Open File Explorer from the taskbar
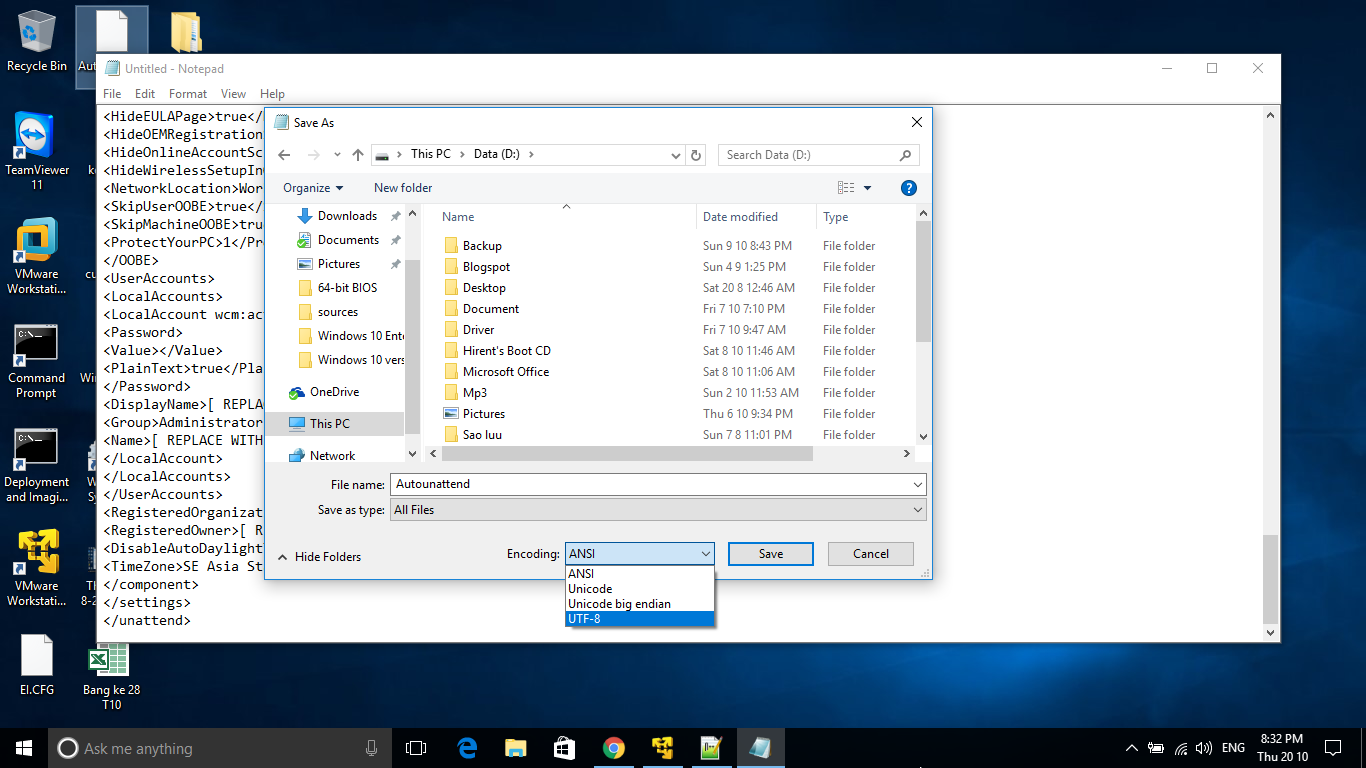The height and width of the screenshot is (768, 1366). coord(516,748)
